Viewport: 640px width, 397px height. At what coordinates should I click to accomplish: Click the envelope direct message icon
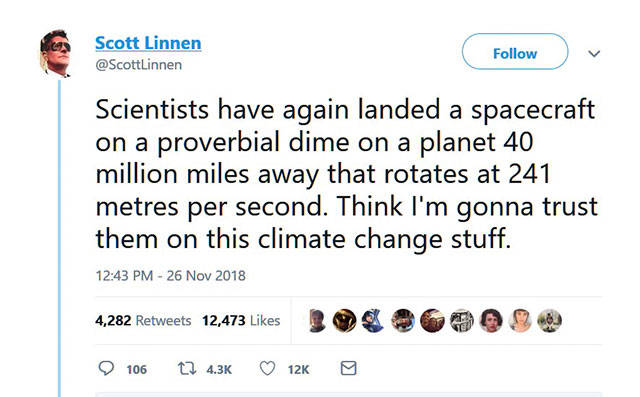tap(348, 368)
